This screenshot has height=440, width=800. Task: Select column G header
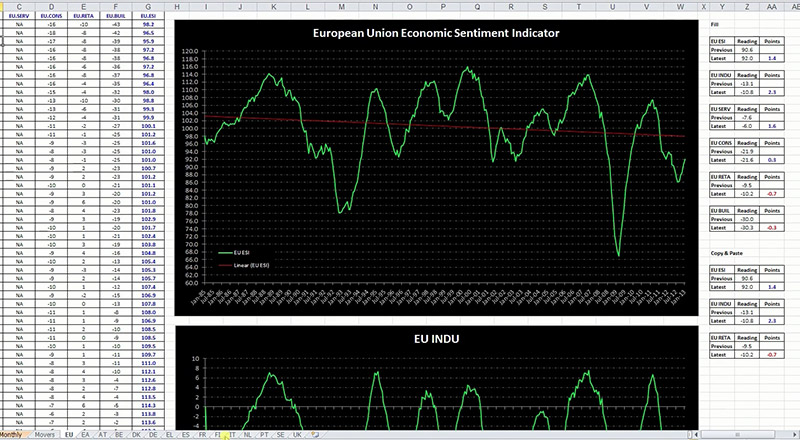click(x=148, y=7)
